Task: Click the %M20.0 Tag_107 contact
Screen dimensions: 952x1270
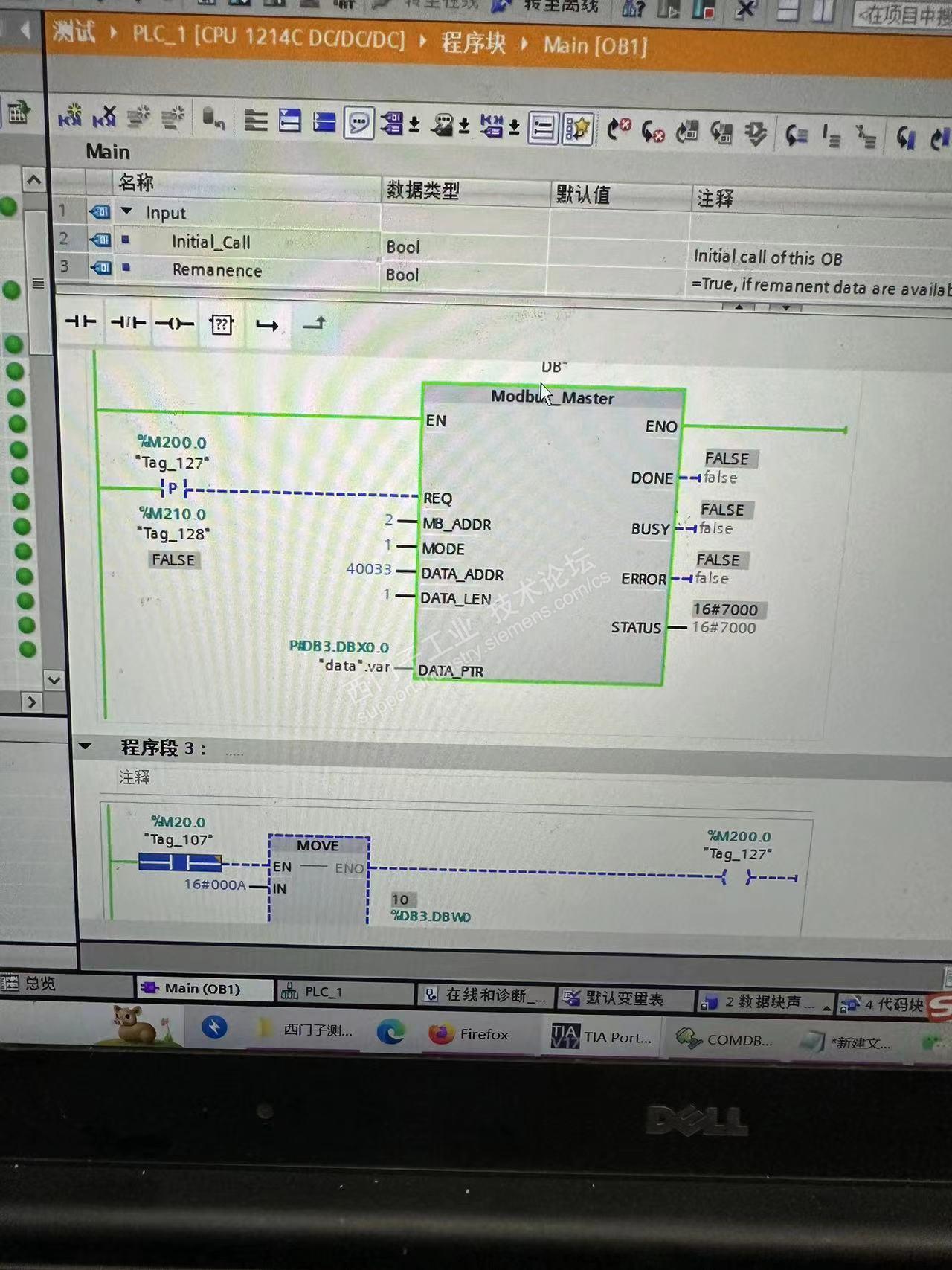Action: (179, 862)
